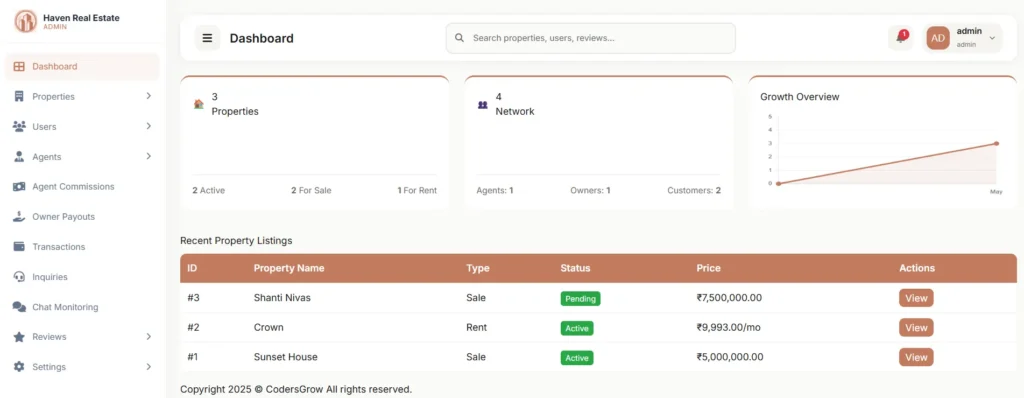Click the Agents person icon
This screenshot has width=1024, height=398.
point(19,157)
